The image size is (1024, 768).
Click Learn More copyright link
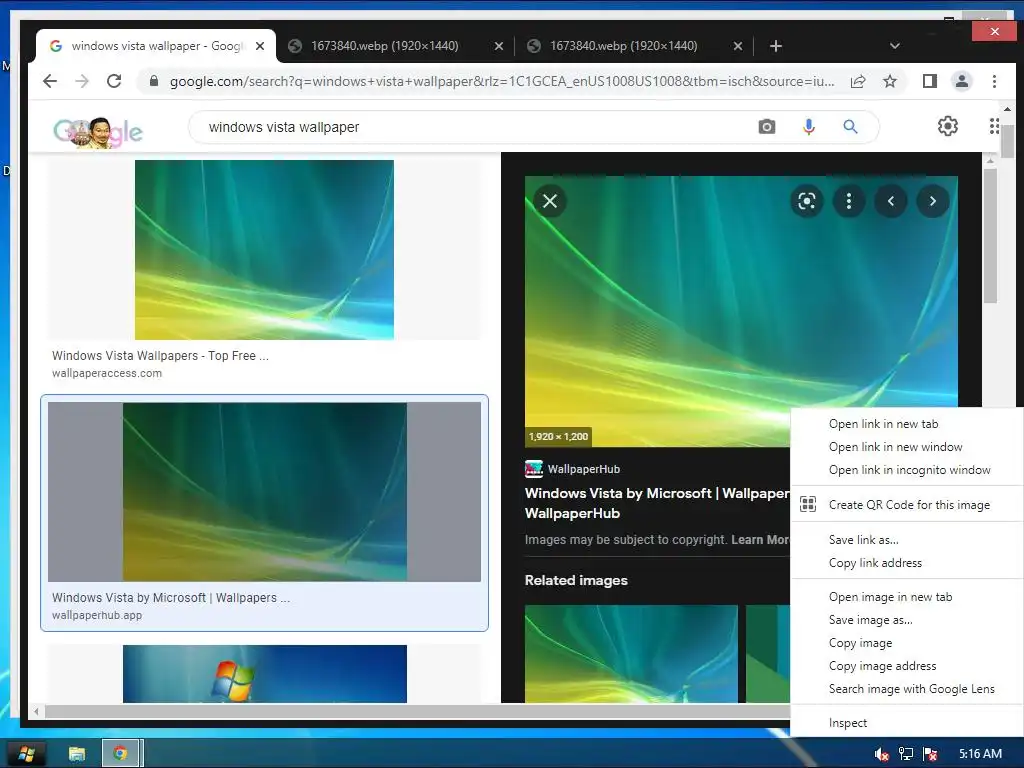(x=760, y=539)
